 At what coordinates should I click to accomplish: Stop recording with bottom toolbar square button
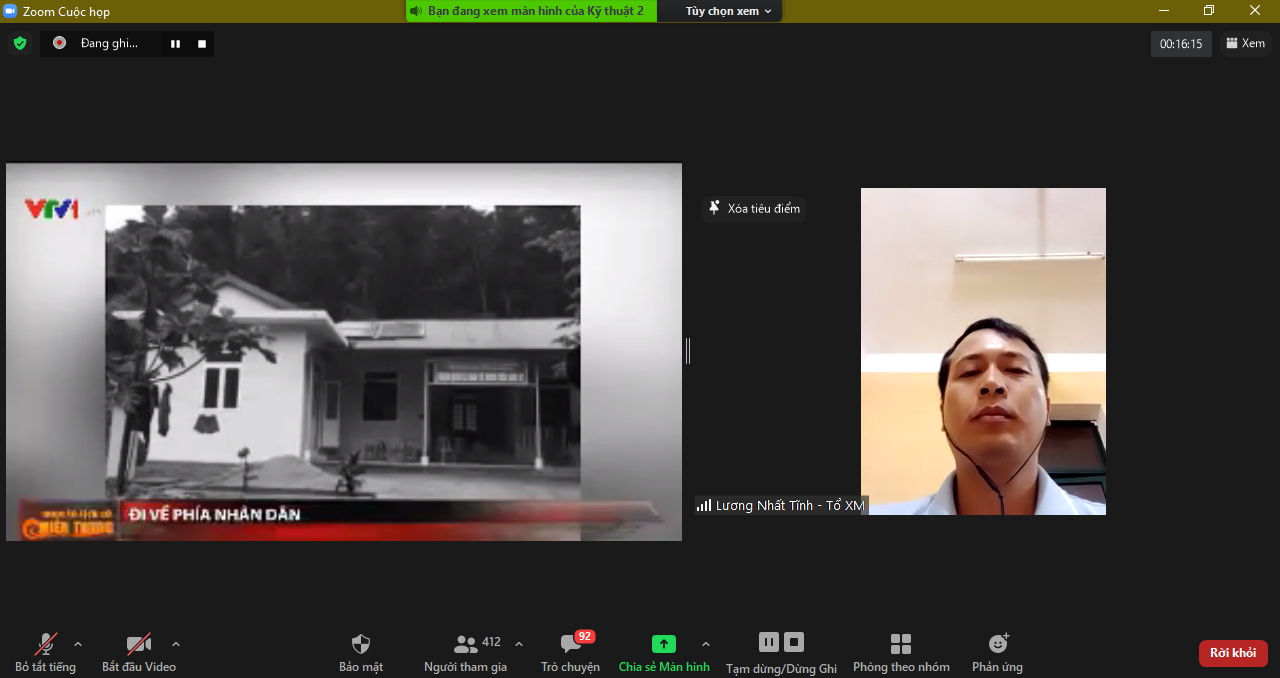click(x=794, y=642)
